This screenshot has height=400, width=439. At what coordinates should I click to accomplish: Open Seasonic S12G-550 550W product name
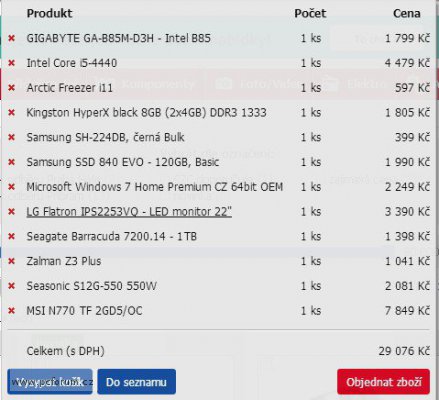(92, 286)
